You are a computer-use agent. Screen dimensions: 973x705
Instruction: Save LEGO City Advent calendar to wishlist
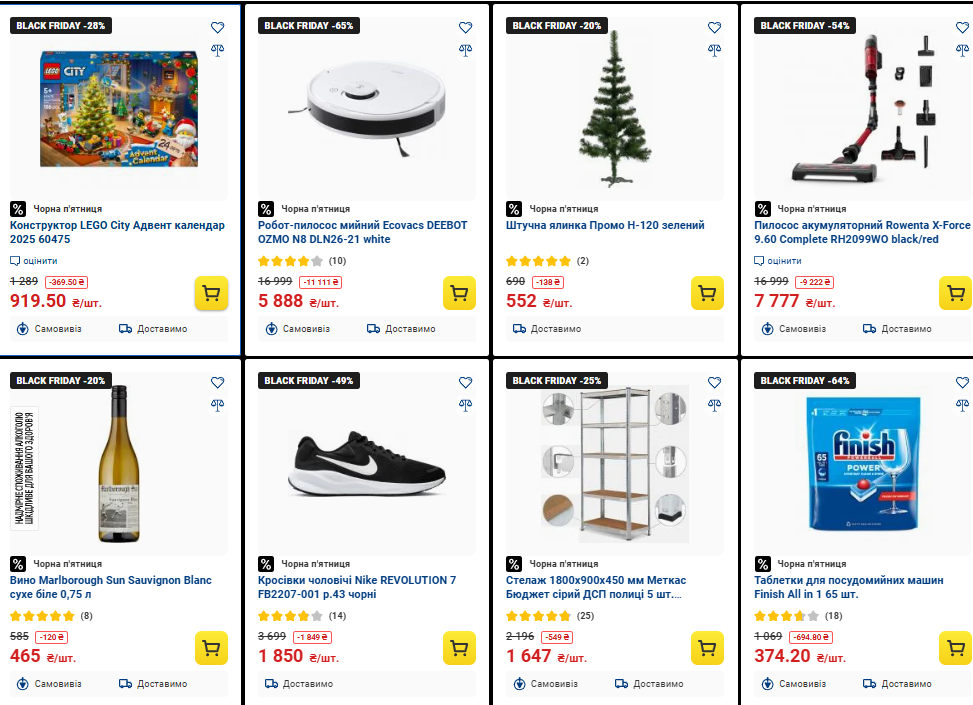click(217, 28)
